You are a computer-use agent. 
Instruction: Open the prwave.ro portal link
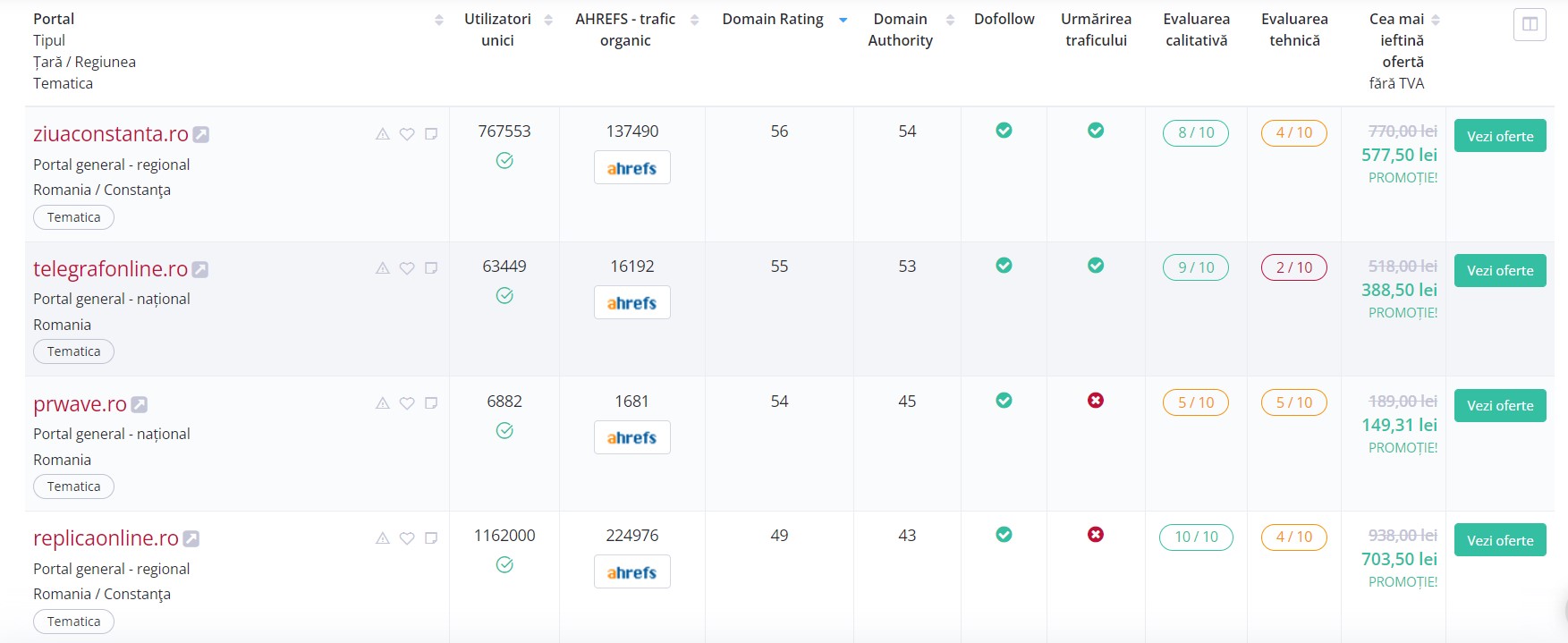[x=80, y=404]
